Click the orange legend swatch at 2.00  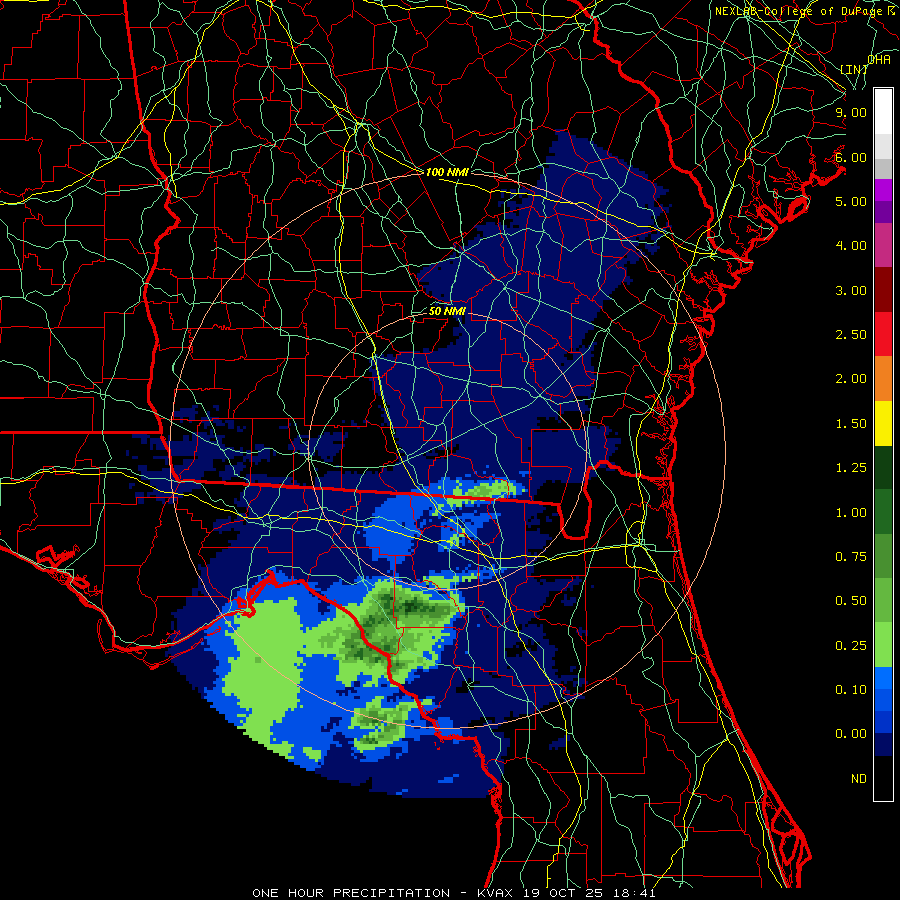point(883,379)
